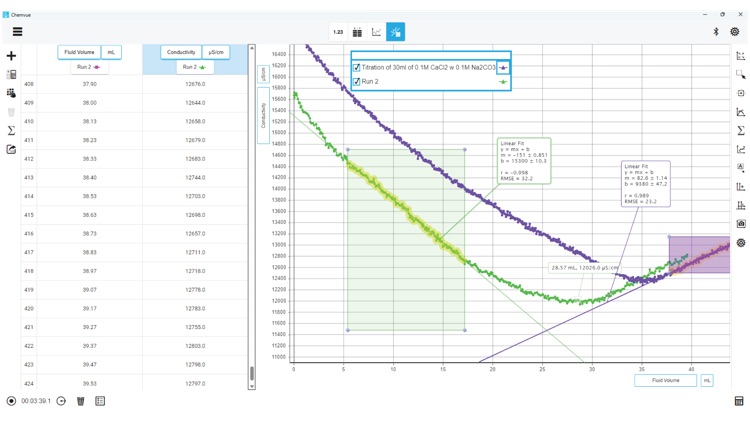This screenshot has height=422, width=750.
Task: Select row number 424
Action: (29, 383)
